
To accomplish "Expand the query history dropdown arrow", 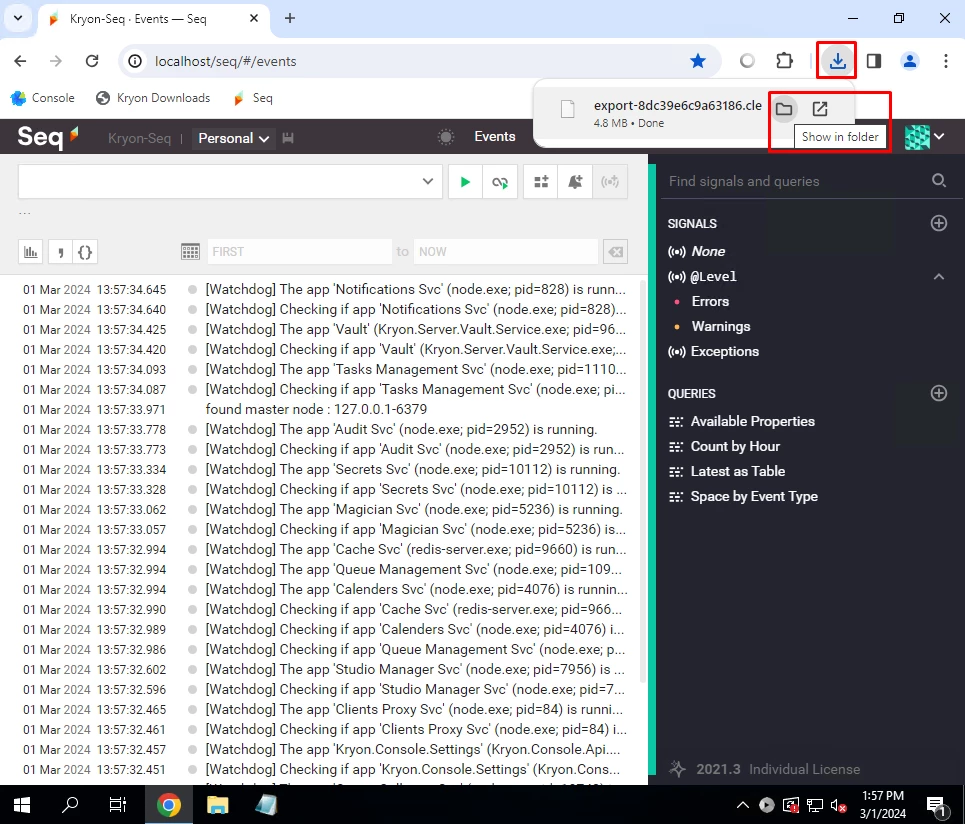I will pyautogui.click(x=428, y=182).
